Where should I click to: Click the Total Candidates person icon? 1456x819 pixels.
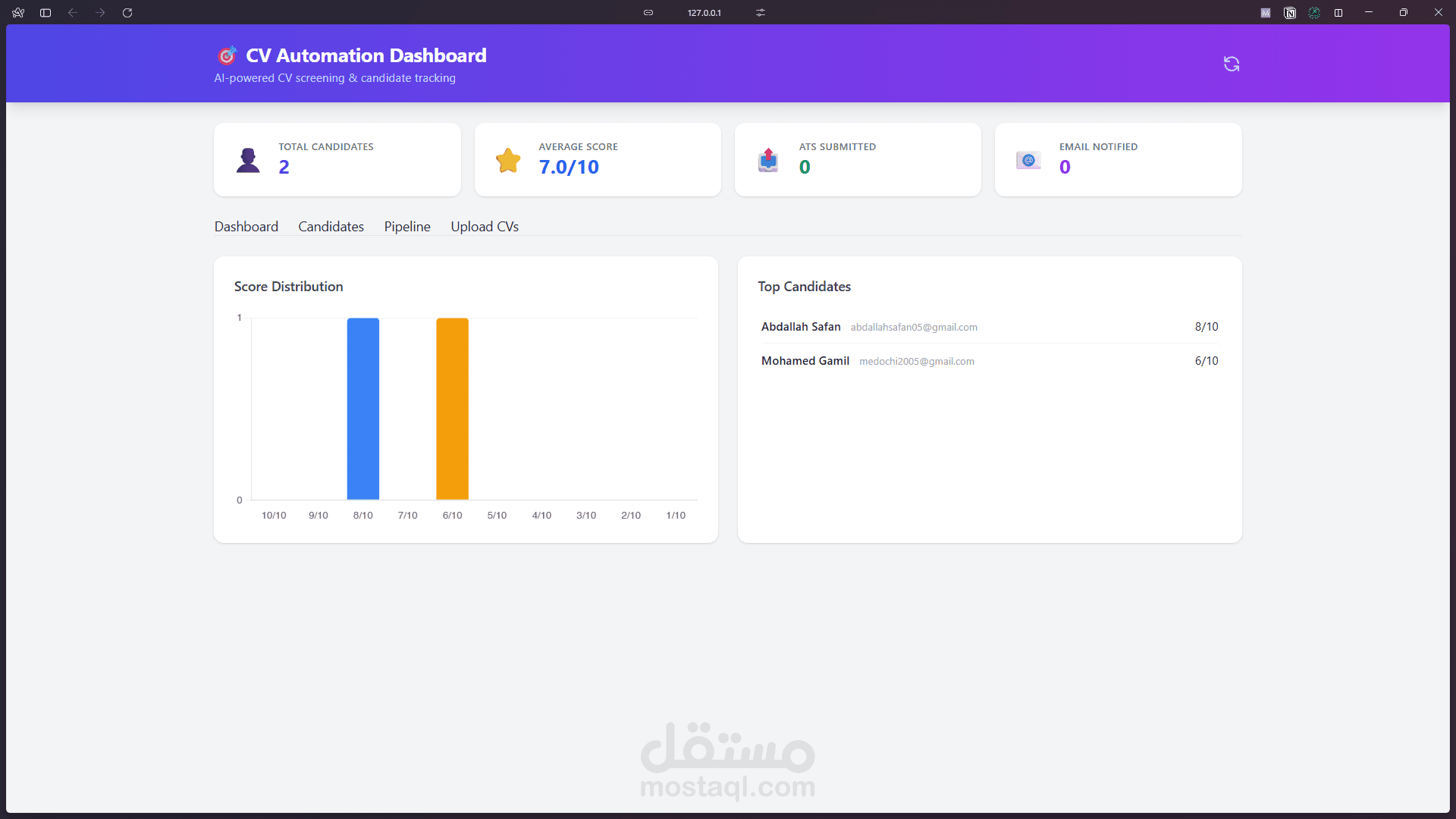(248, 160)
